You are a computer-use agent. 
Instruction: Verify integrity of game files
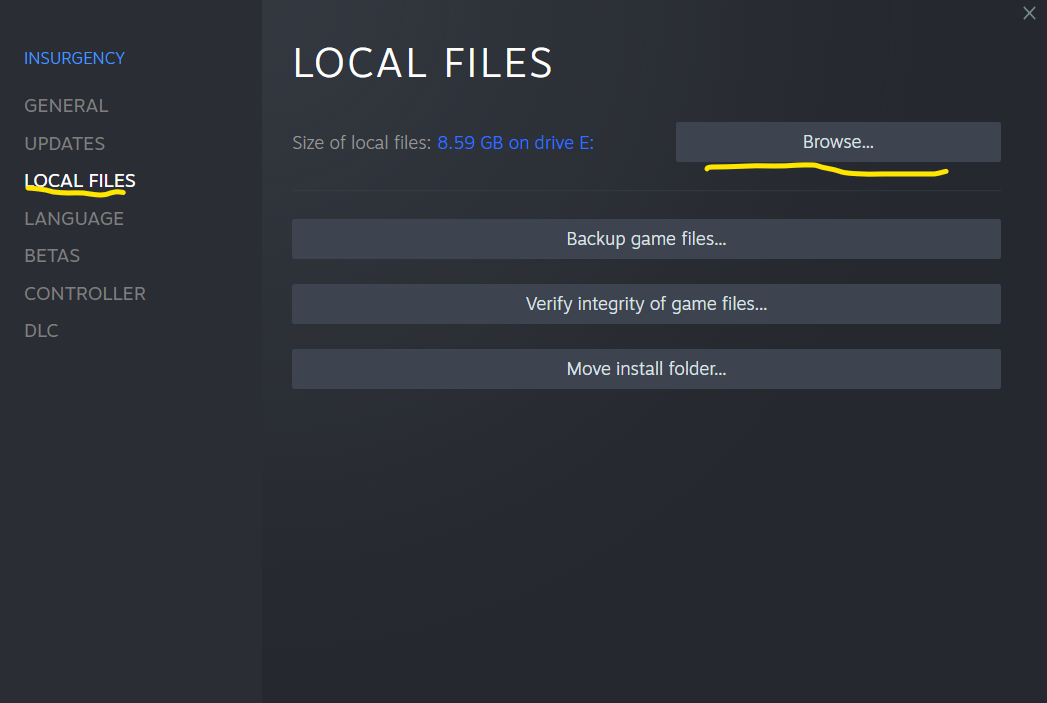click(x=646, y=304)
